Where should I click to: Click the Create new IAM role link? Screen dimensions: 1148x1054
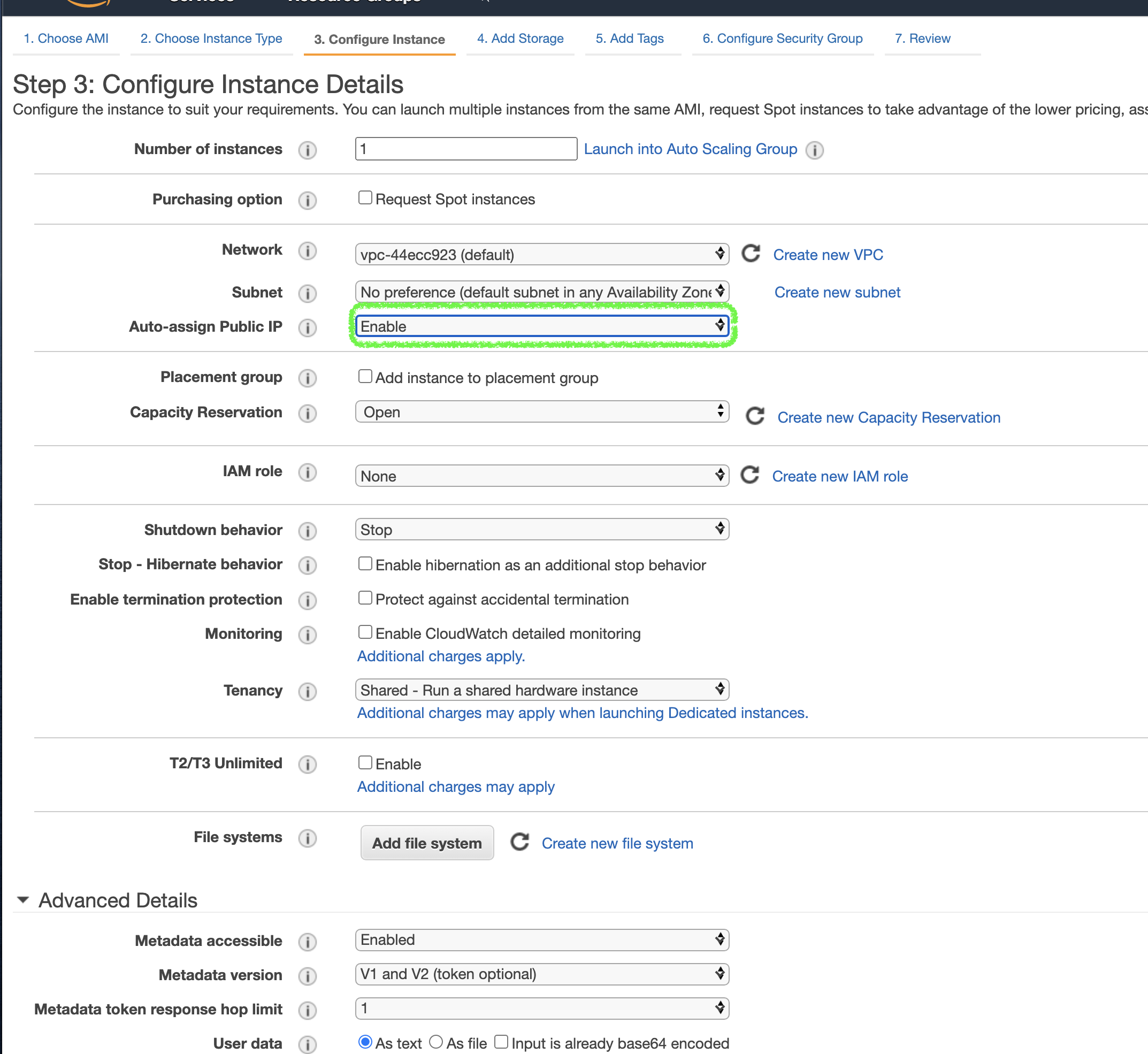(x=839, y=476)
